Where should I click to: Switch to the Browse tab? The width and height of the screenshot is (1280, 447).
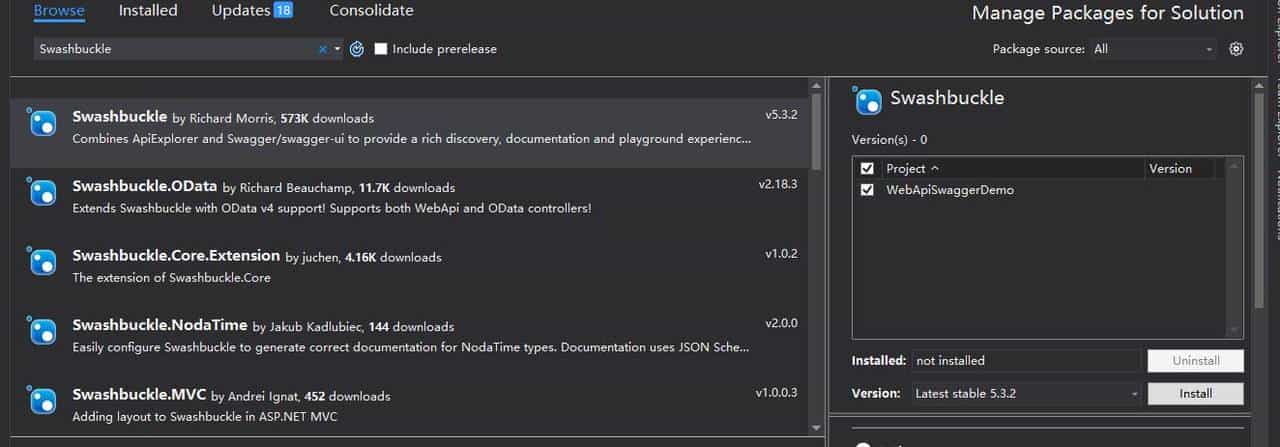point(59,11)
